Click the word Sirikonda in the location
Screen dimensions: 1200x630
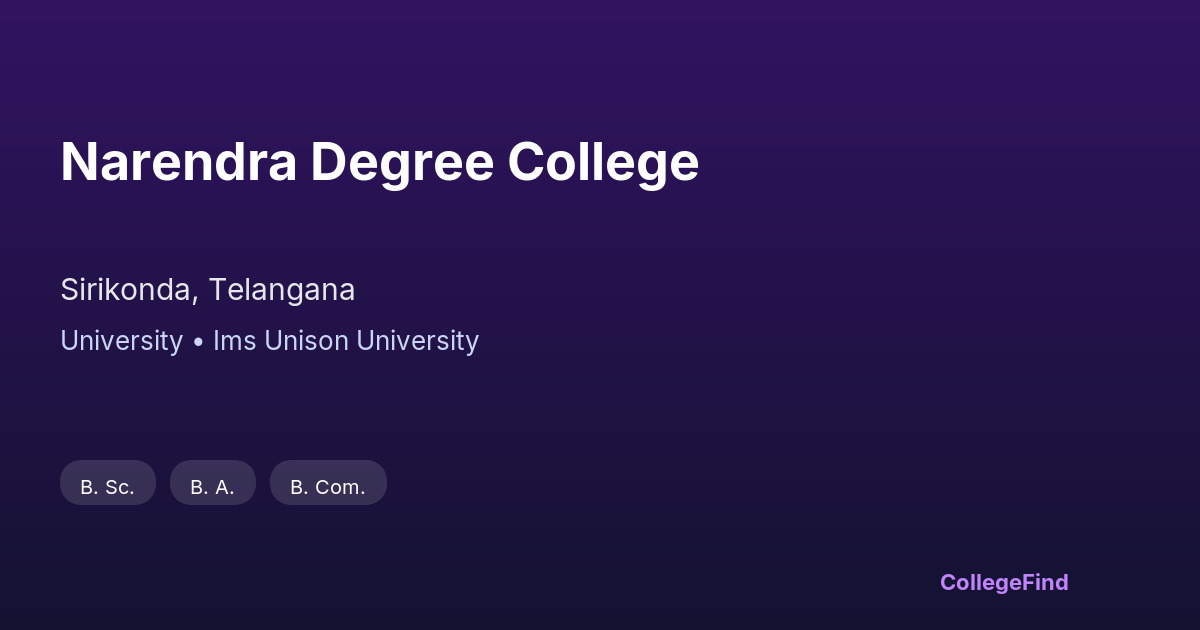pyautogui.click(x=125, y=290)
